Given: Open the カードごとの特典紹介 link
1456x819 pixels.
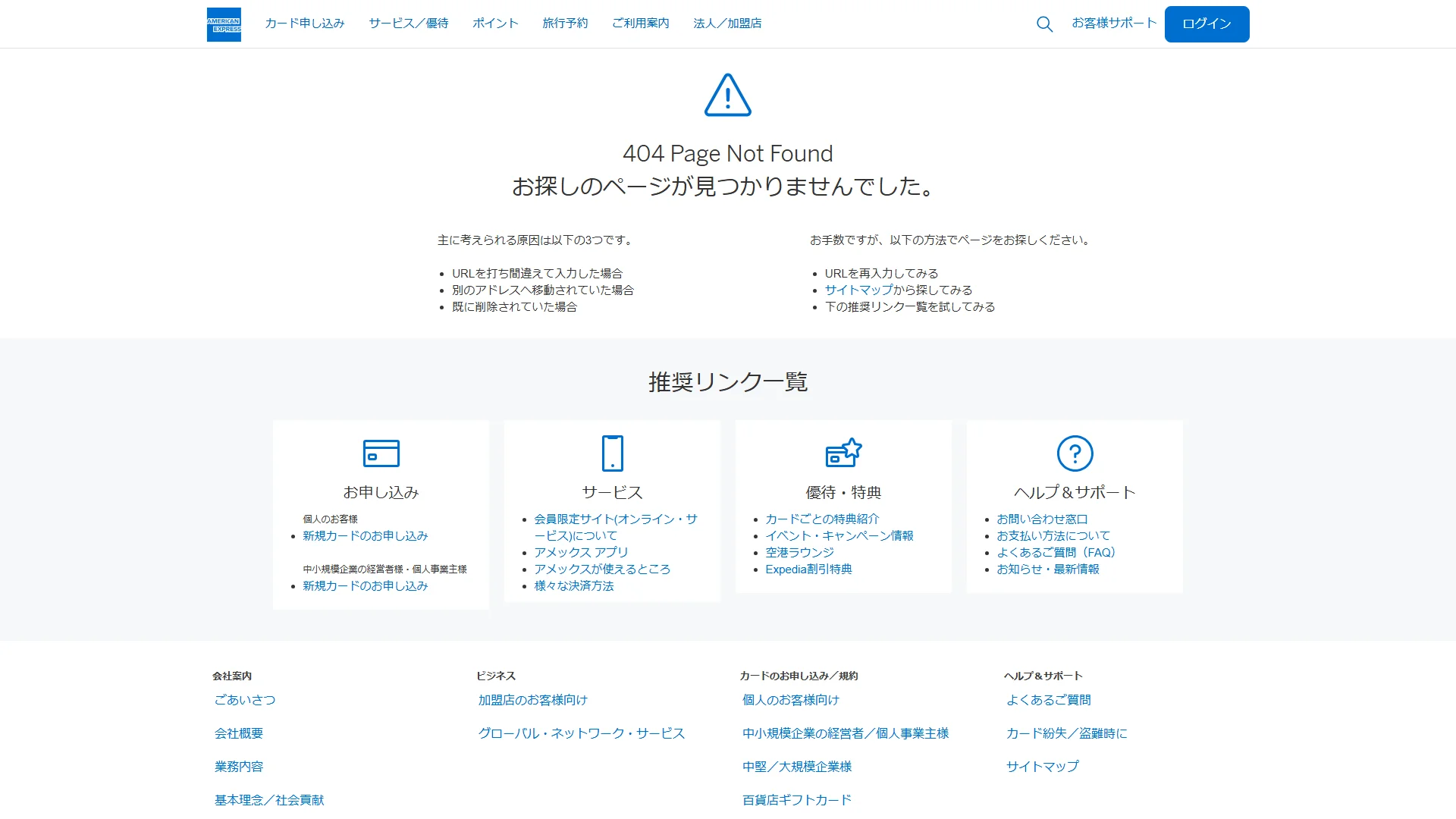Looking at the screenshot, I should pyautogui.click(x=822, y=519).
